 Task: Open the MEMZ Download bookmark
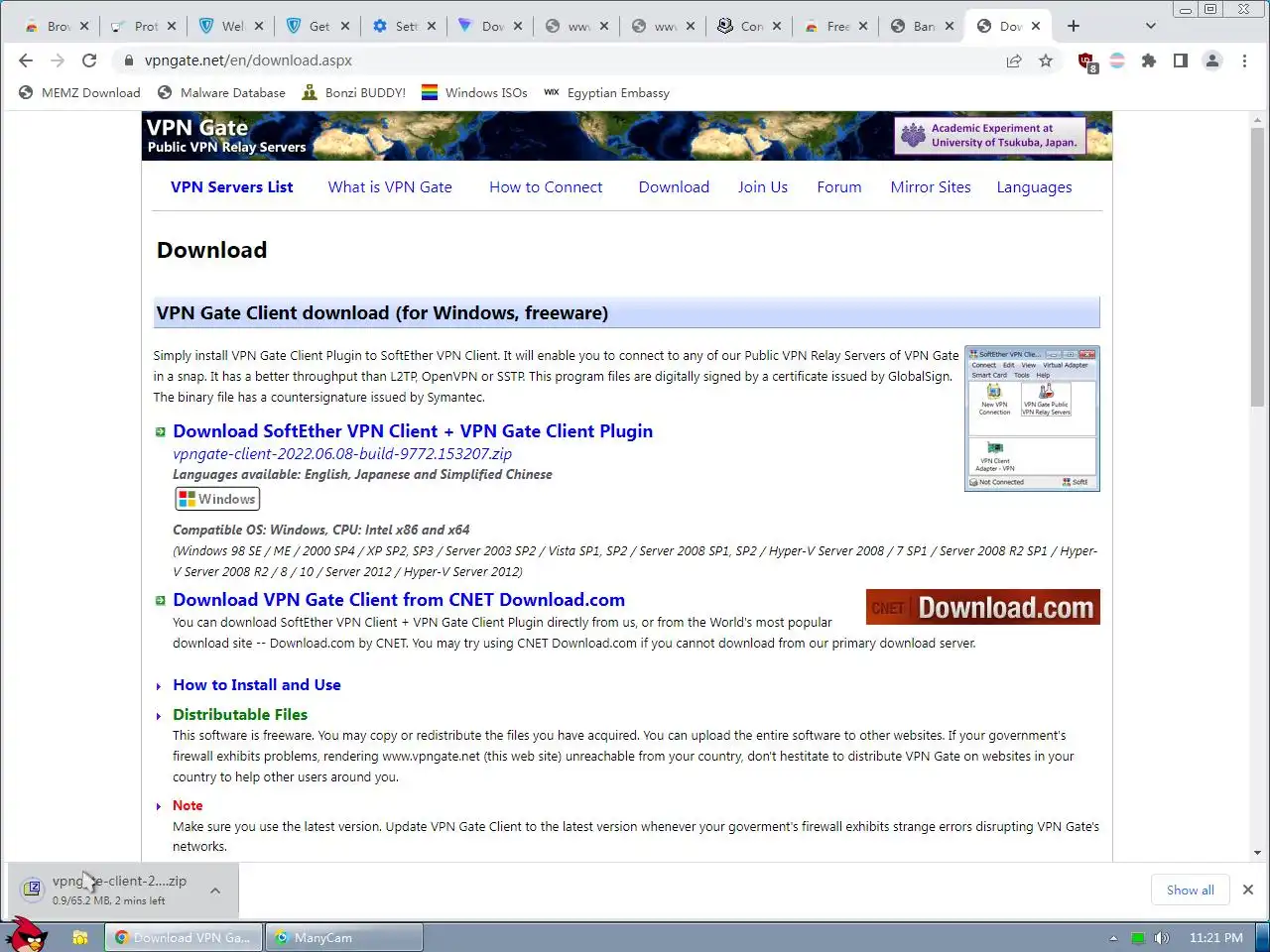click(80, 93)
